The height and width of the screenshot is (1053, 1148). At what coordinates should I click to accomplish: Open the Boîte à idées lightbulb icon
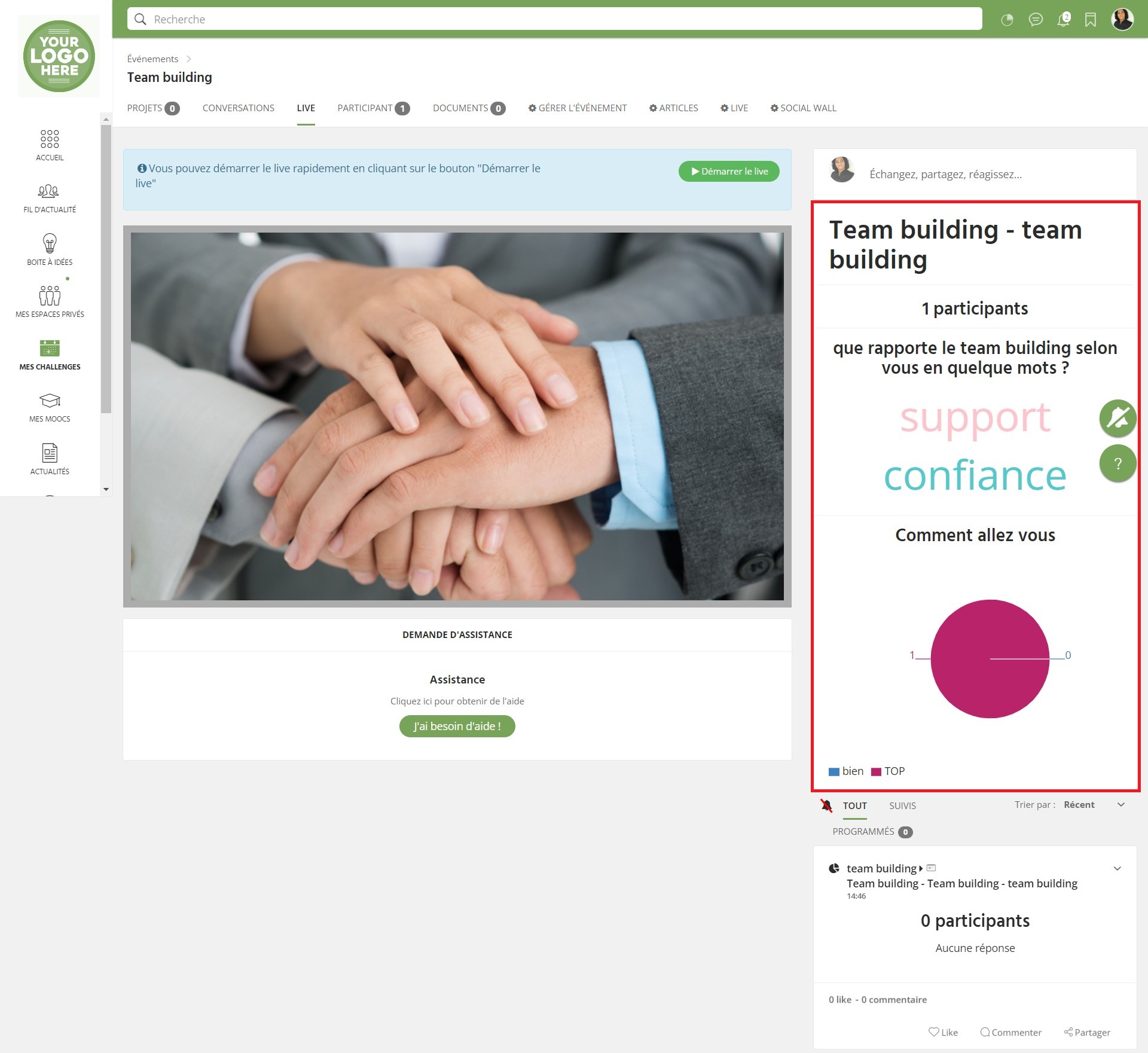pyautogui.click(x=50, y=243)
